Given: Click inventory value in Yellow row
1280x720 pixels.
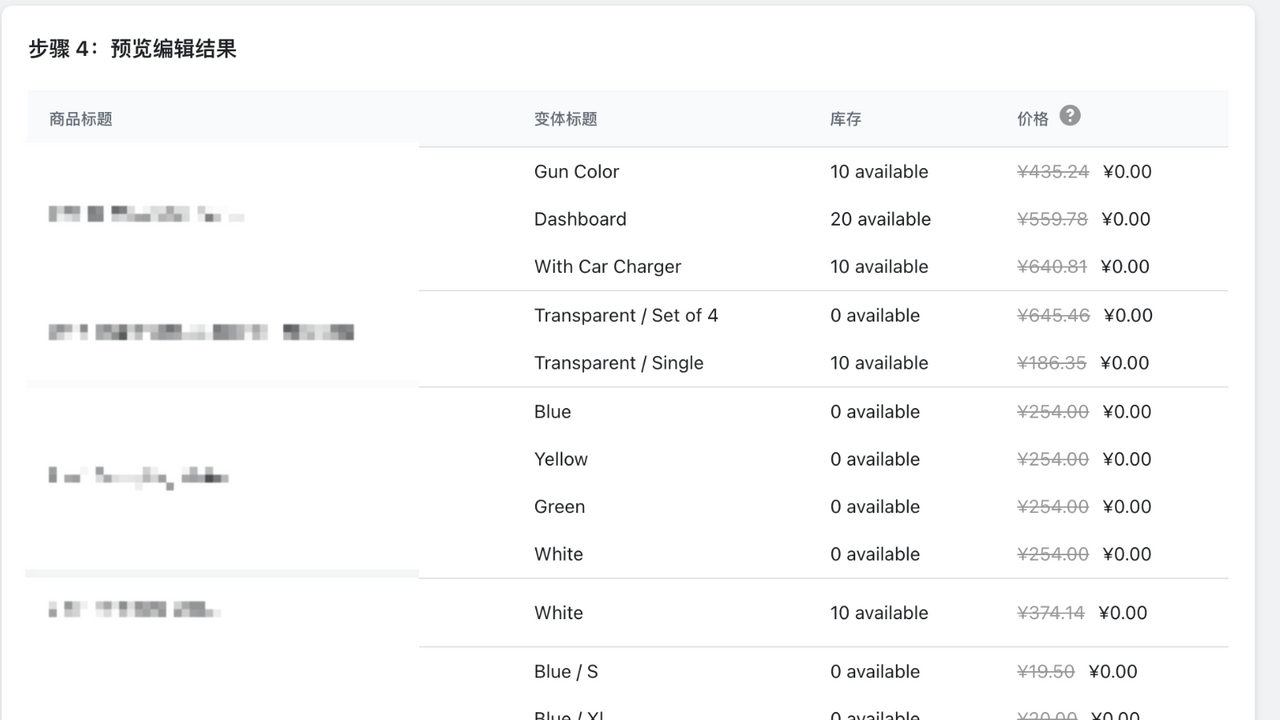Looking at the screenshot, I should tap(875, 459).
